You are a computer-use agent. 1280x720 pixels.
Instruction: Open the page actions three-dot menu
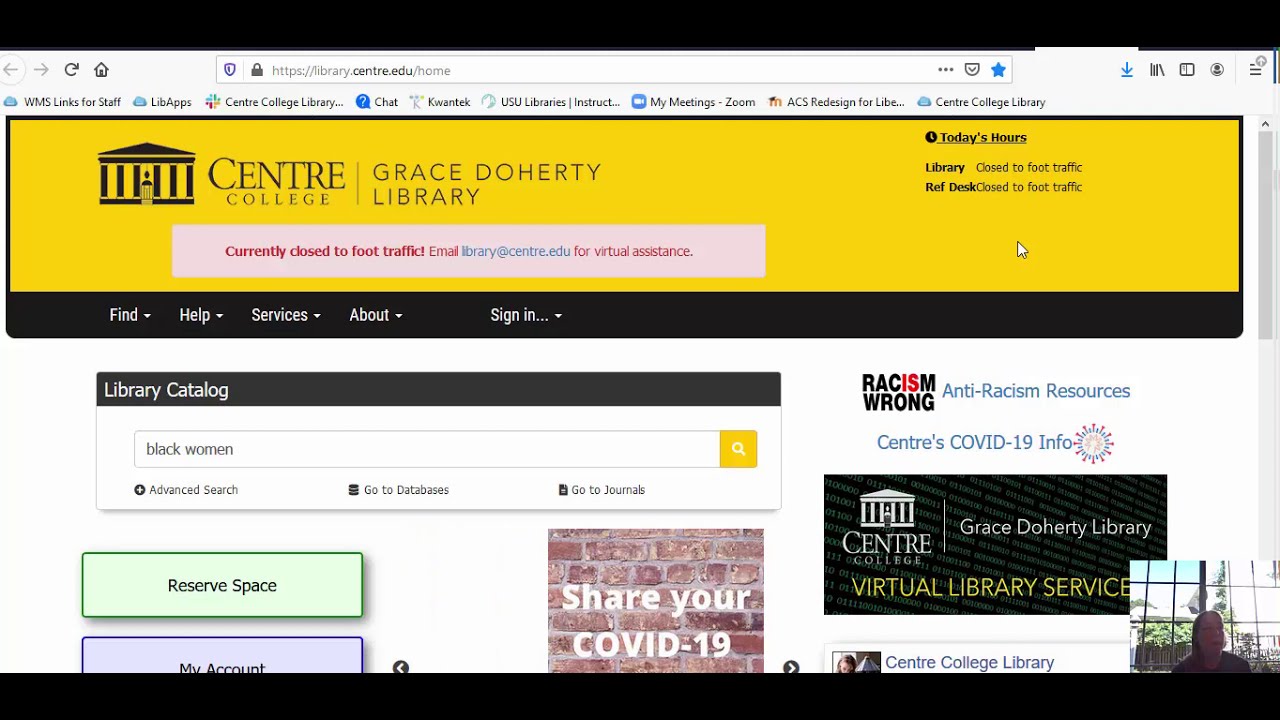tap(946, 70)
